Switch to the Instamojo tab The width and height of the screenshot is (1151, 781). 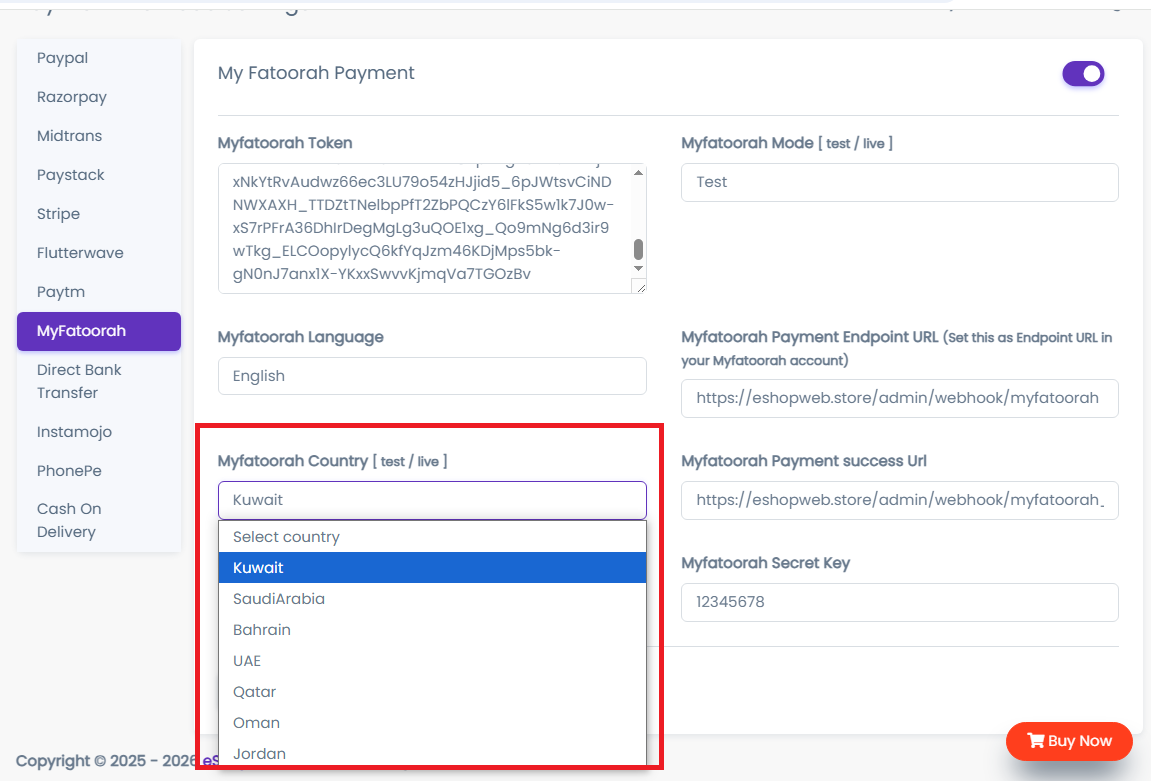74,432
